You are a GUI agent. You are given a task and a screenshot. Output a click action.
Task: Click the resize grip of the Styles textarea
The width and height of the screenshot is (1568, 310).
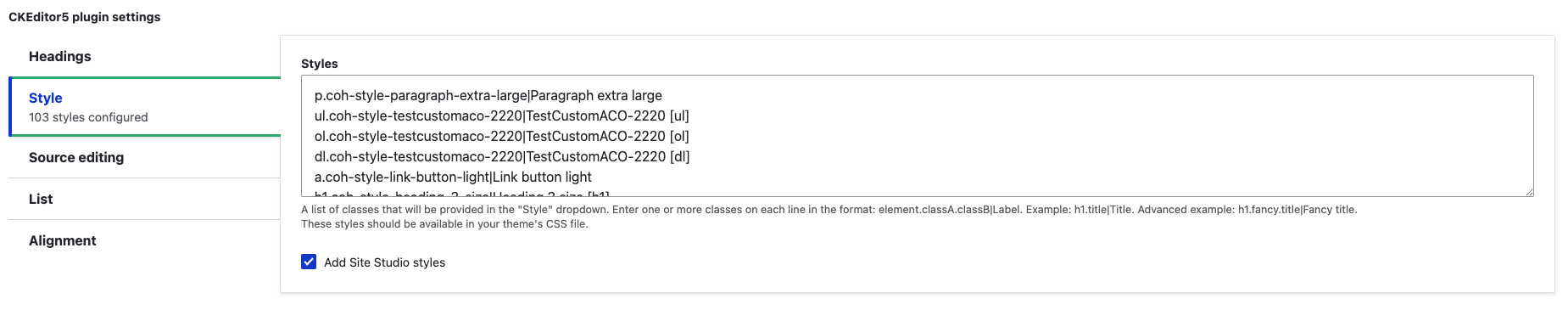click(1528, 191)
